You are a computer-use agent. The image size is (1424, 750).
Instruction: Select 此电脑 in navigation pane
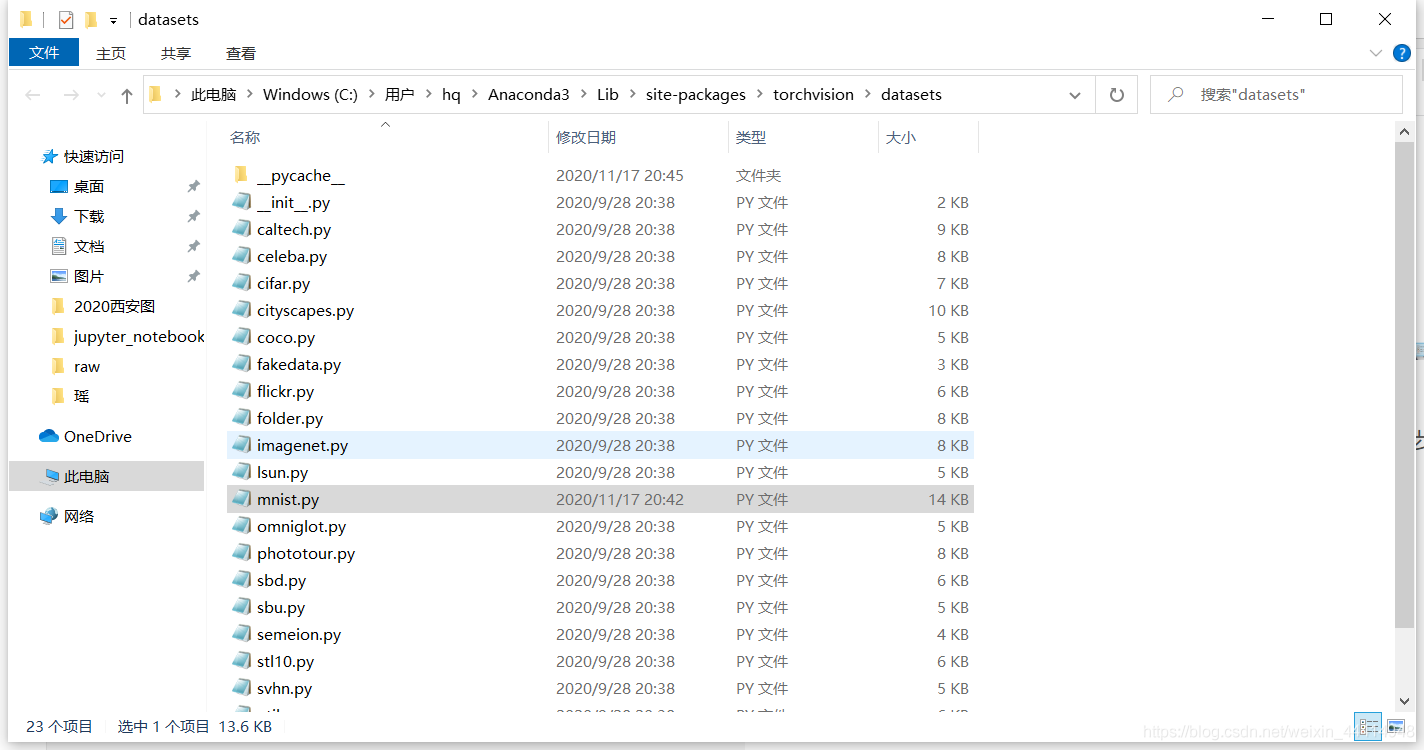86,476
